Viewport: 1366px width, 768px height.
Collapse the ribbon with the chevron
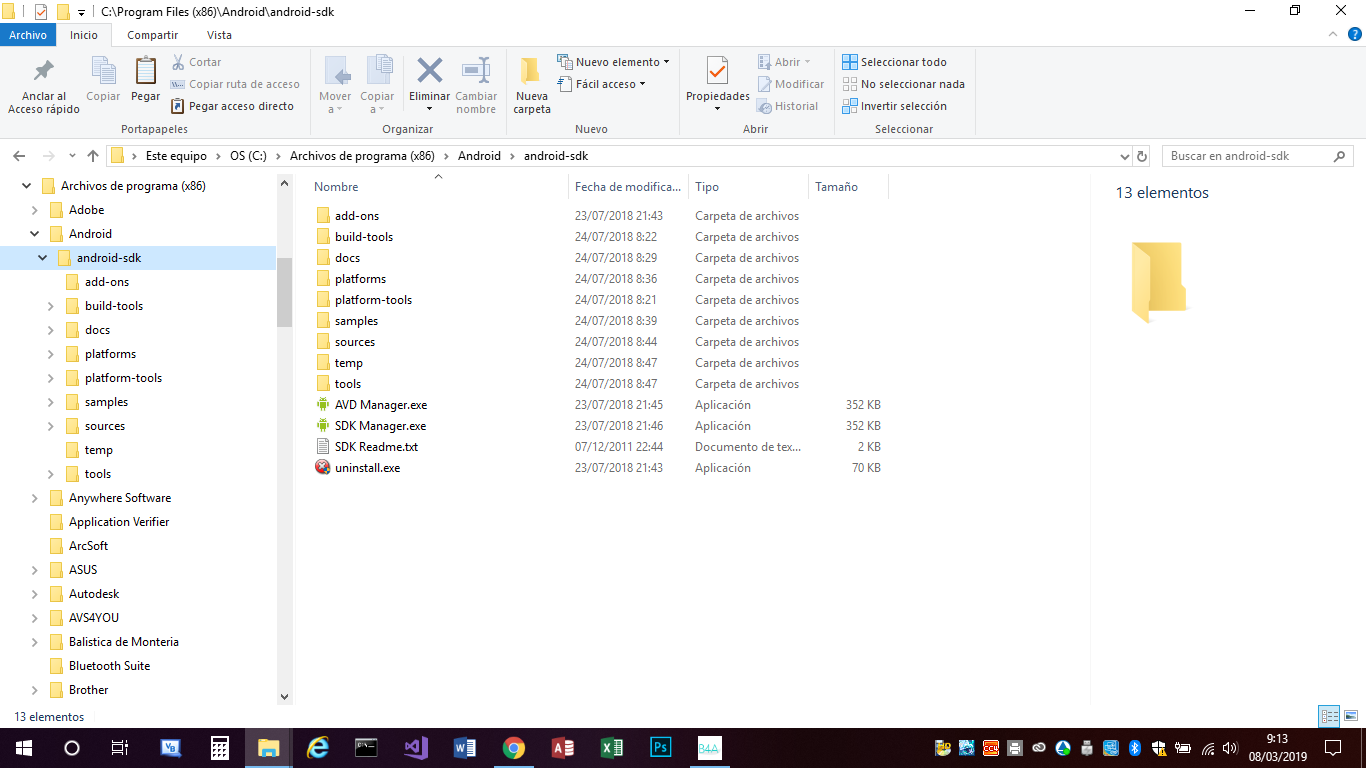coord(1332,34)
